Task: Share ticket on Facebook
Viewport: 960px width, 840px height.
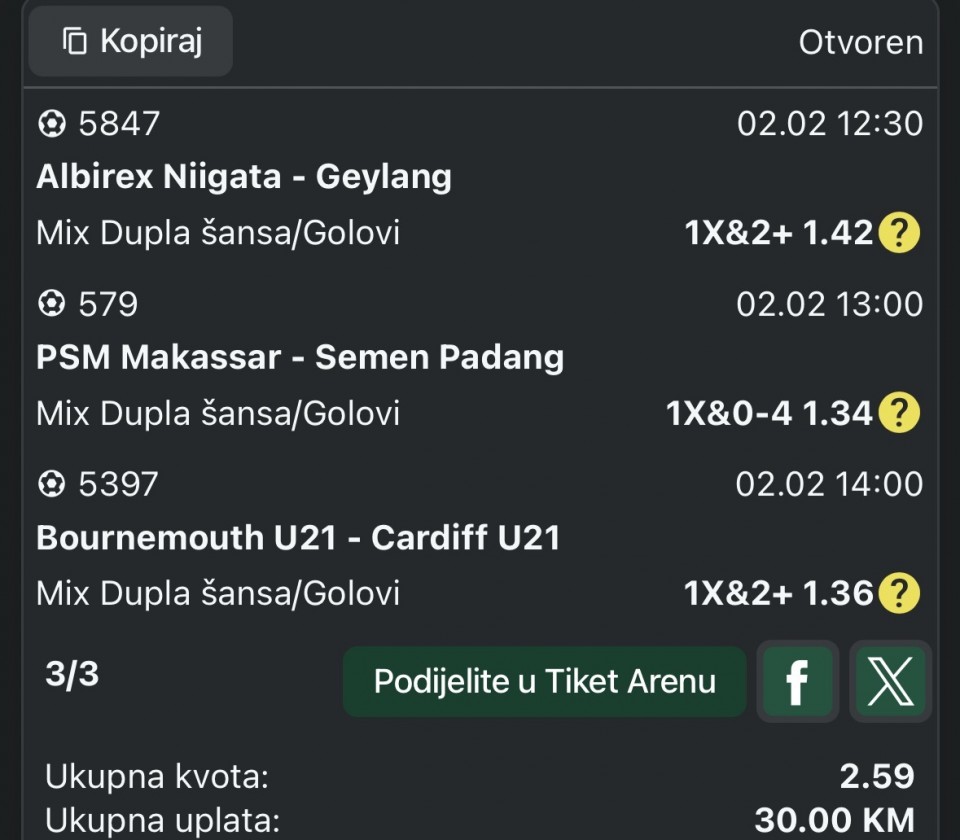Action: pos(797,682)
